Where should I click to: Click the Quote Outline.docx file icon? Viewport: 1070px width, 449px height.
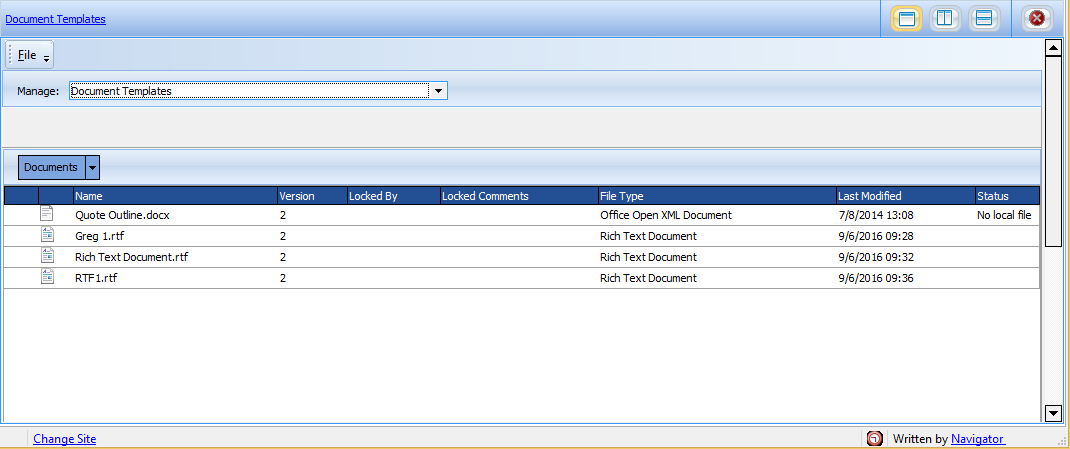click(x=47, y=214)
